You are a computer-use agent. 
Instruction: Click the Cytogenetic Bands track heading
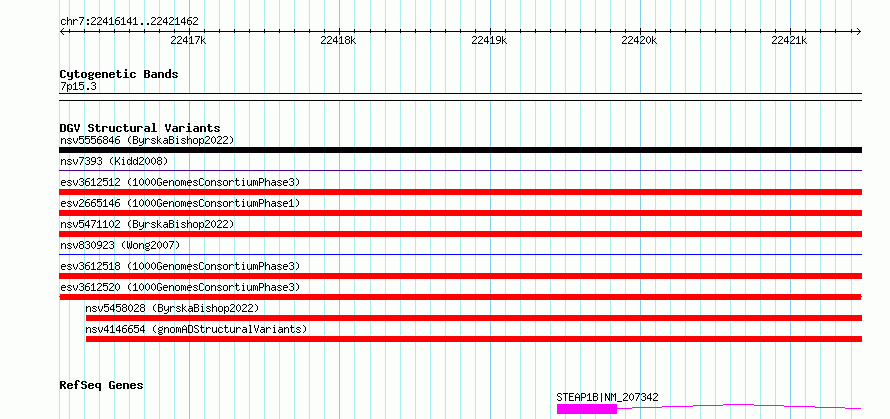[119, 74]
